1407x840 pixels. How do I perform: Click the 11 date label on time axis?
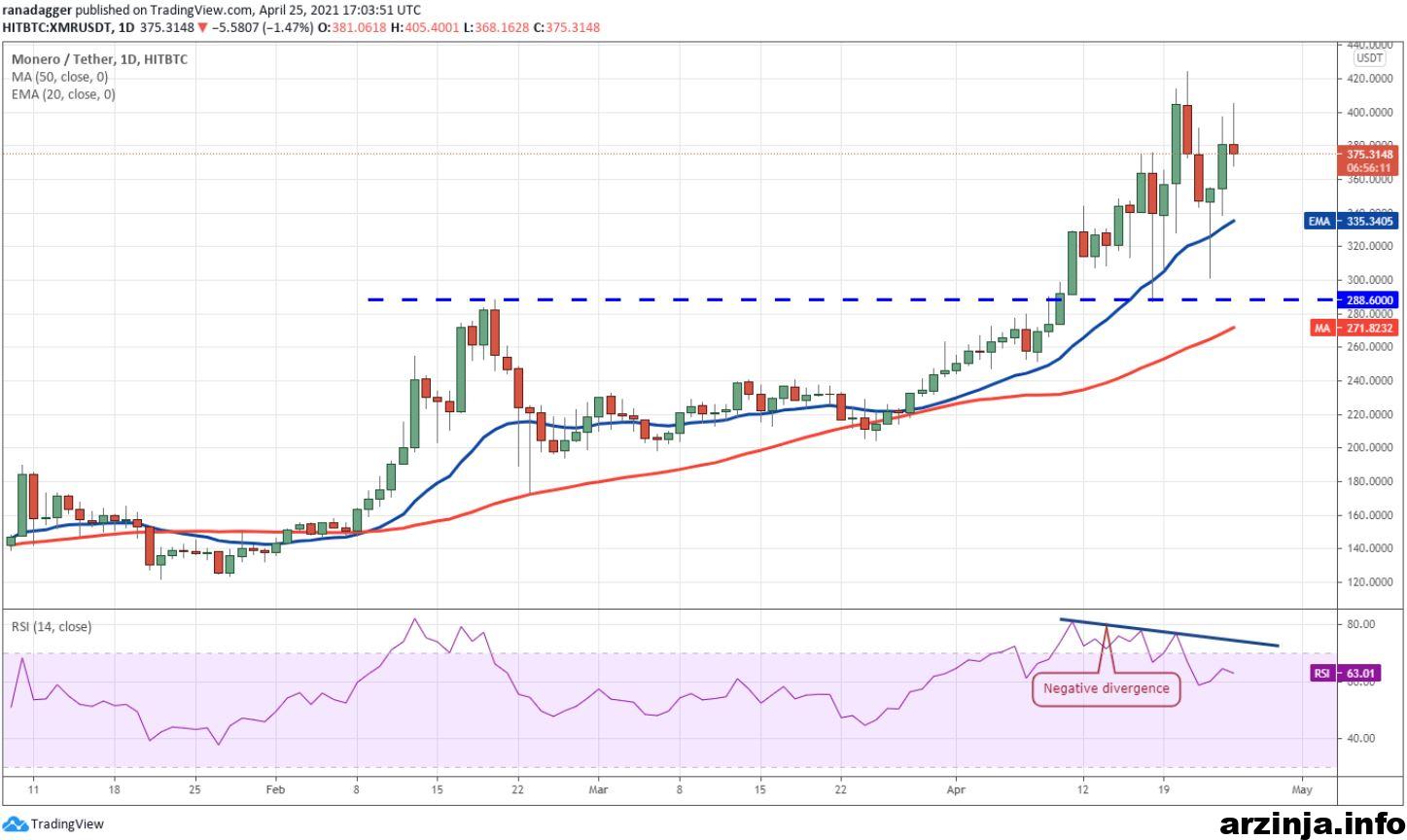tap(33, 789)
